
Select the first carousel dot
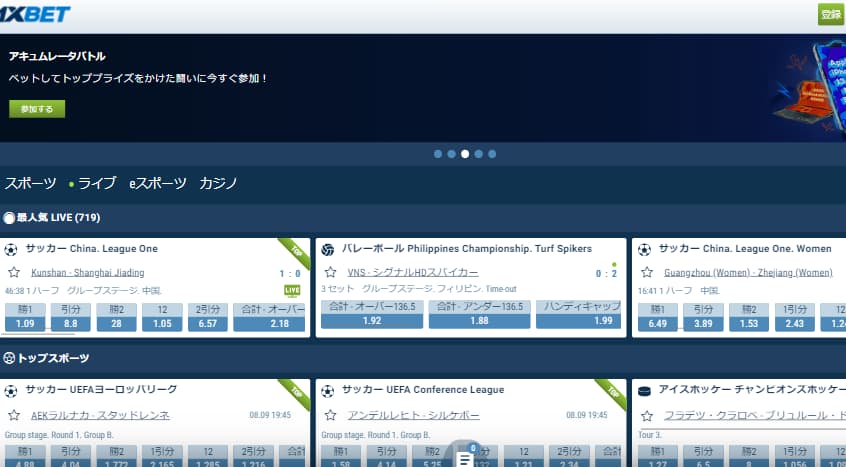tap(438, 154)
